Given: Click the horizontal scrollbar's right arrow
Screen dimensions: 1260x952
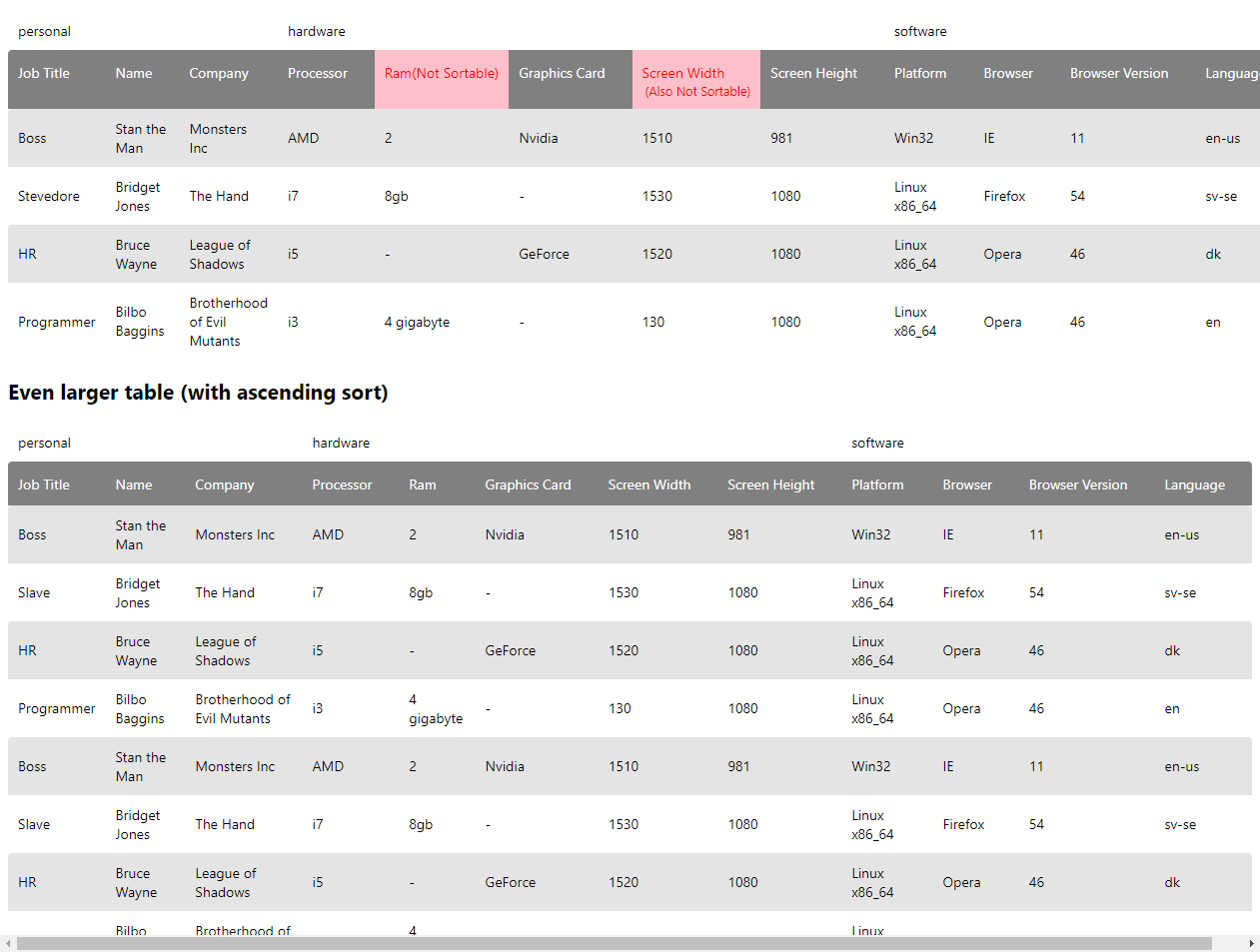Looking at the screenshot, I should coord(1251,944).
